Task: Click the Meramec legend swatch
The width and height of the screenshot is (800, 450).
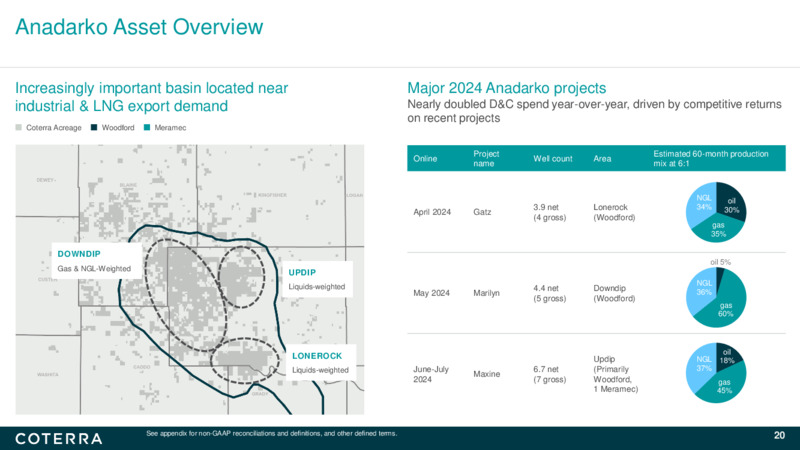Action: pyautogui.click(x=147, y=128)
